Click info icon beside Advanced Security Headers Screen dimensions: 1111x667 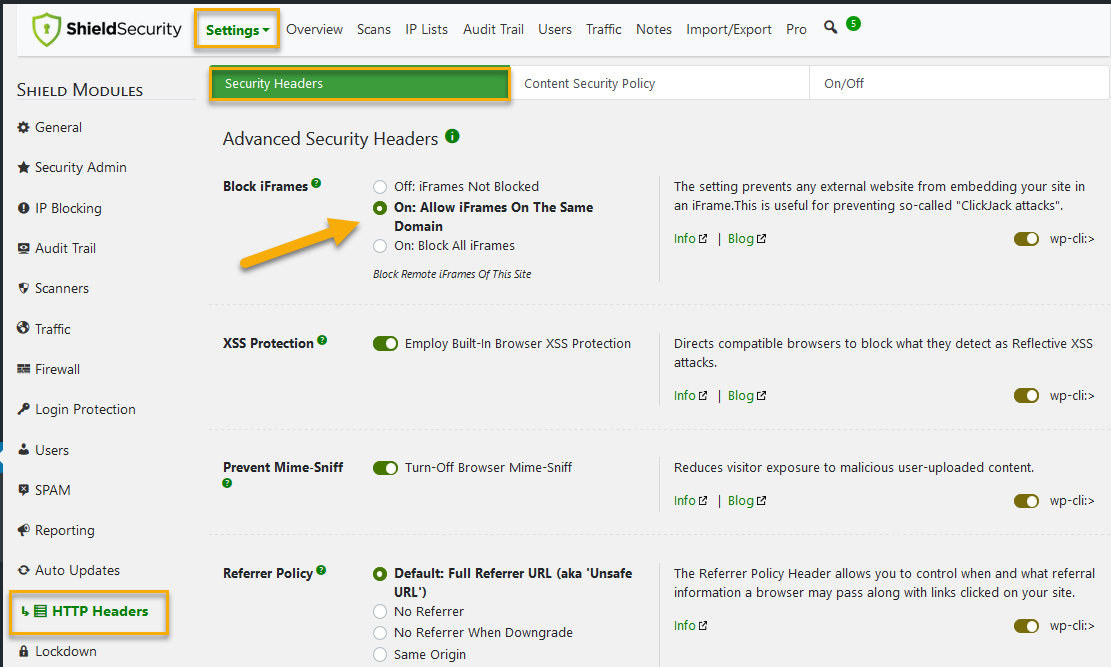(x=452, y=136)
